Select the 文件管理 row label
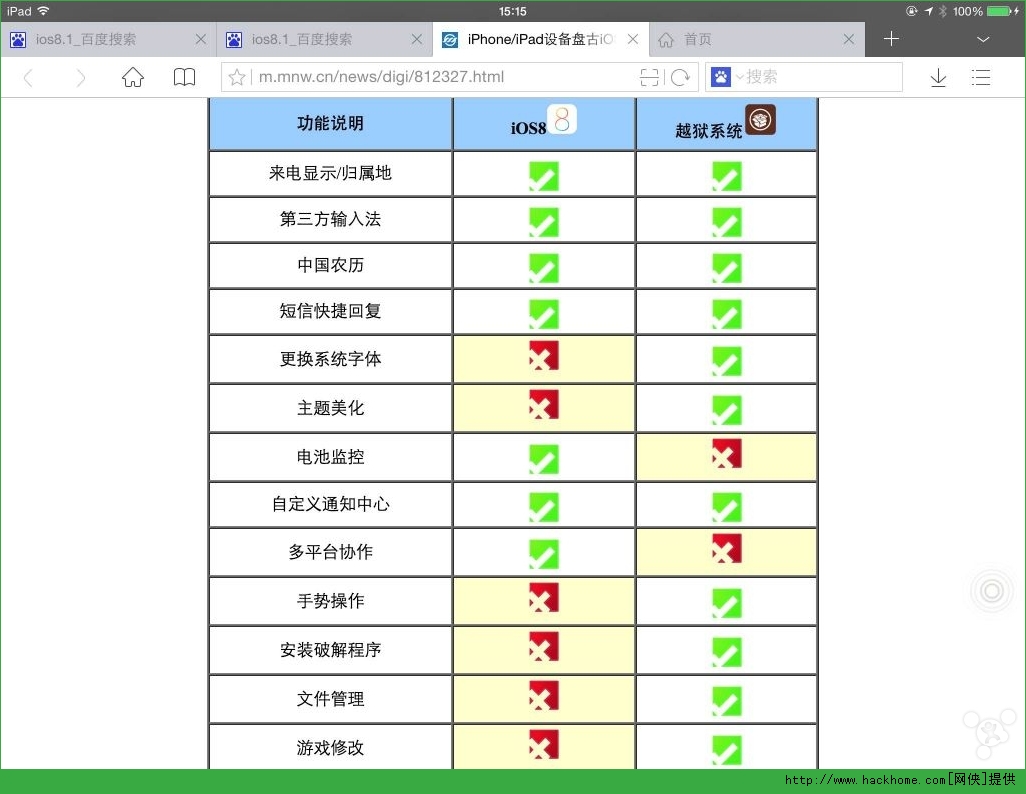Viewport: 1026px width, 794px height. coord(330,699)
